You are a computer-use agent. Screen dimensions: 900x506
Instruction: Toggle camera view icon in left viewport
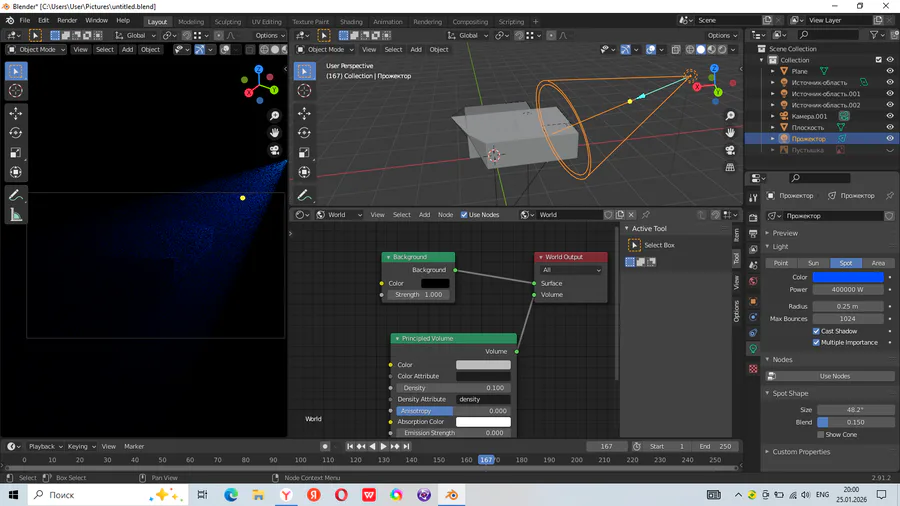(274, 150)
